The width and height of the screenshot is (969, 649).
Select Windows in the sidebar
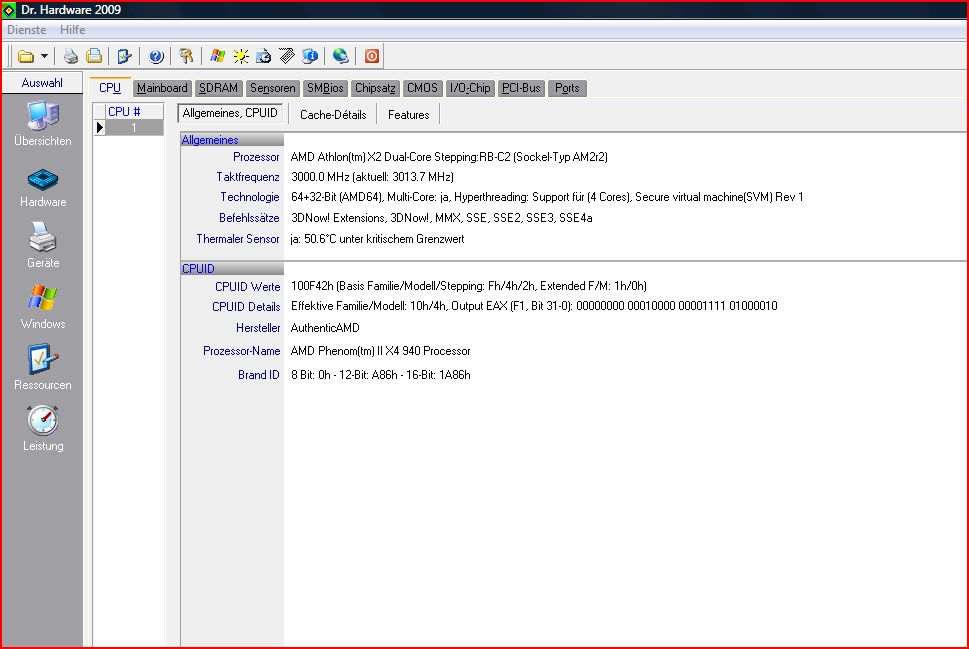(x=43, y=307)
